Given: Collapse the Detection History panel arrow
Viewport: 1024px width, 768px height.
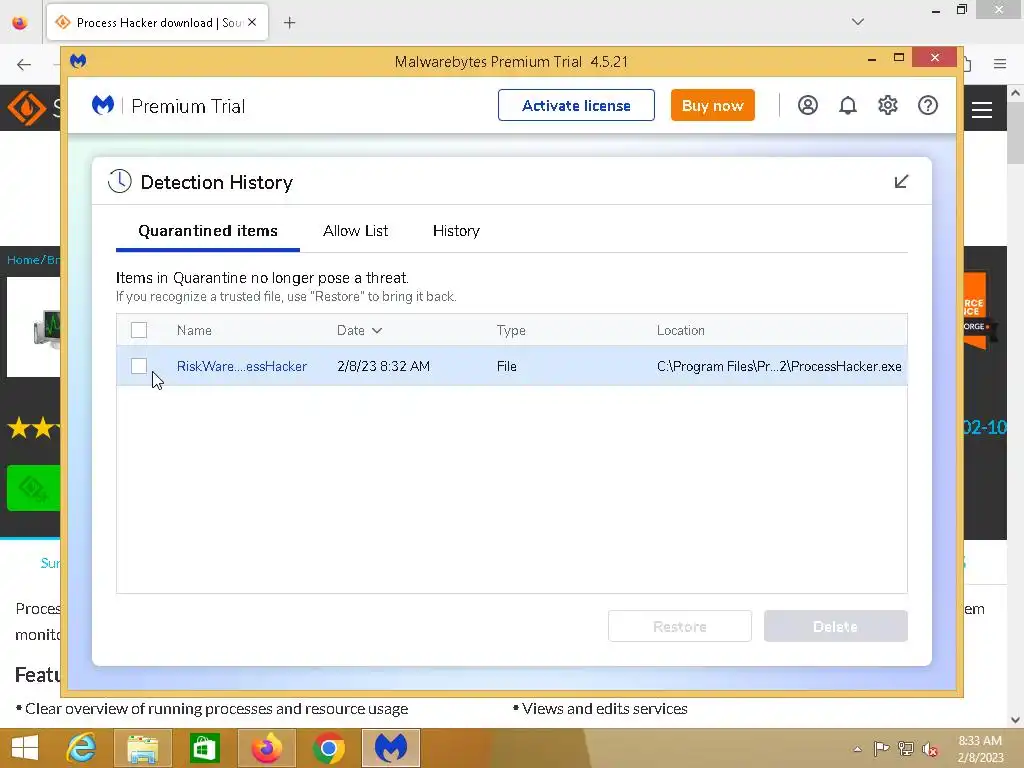Looking at the screenshot, I should [x=901, y=182].
